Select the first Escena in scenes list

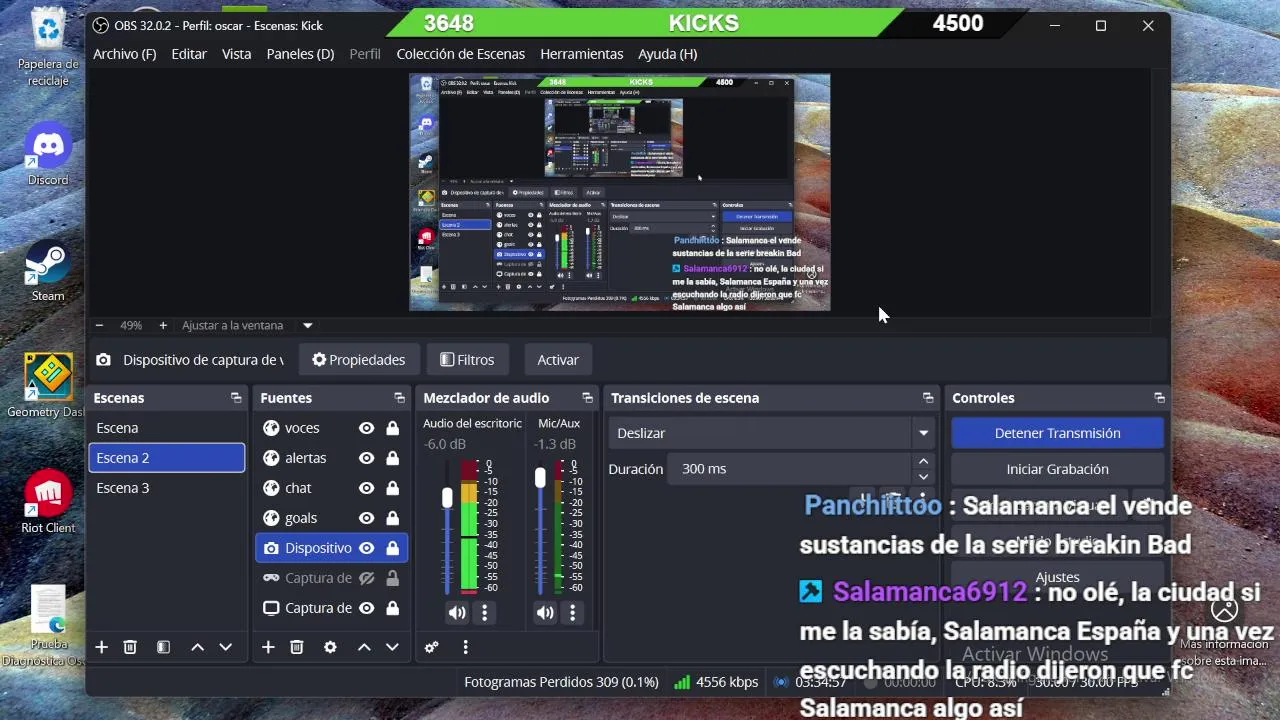click(166, 428)
